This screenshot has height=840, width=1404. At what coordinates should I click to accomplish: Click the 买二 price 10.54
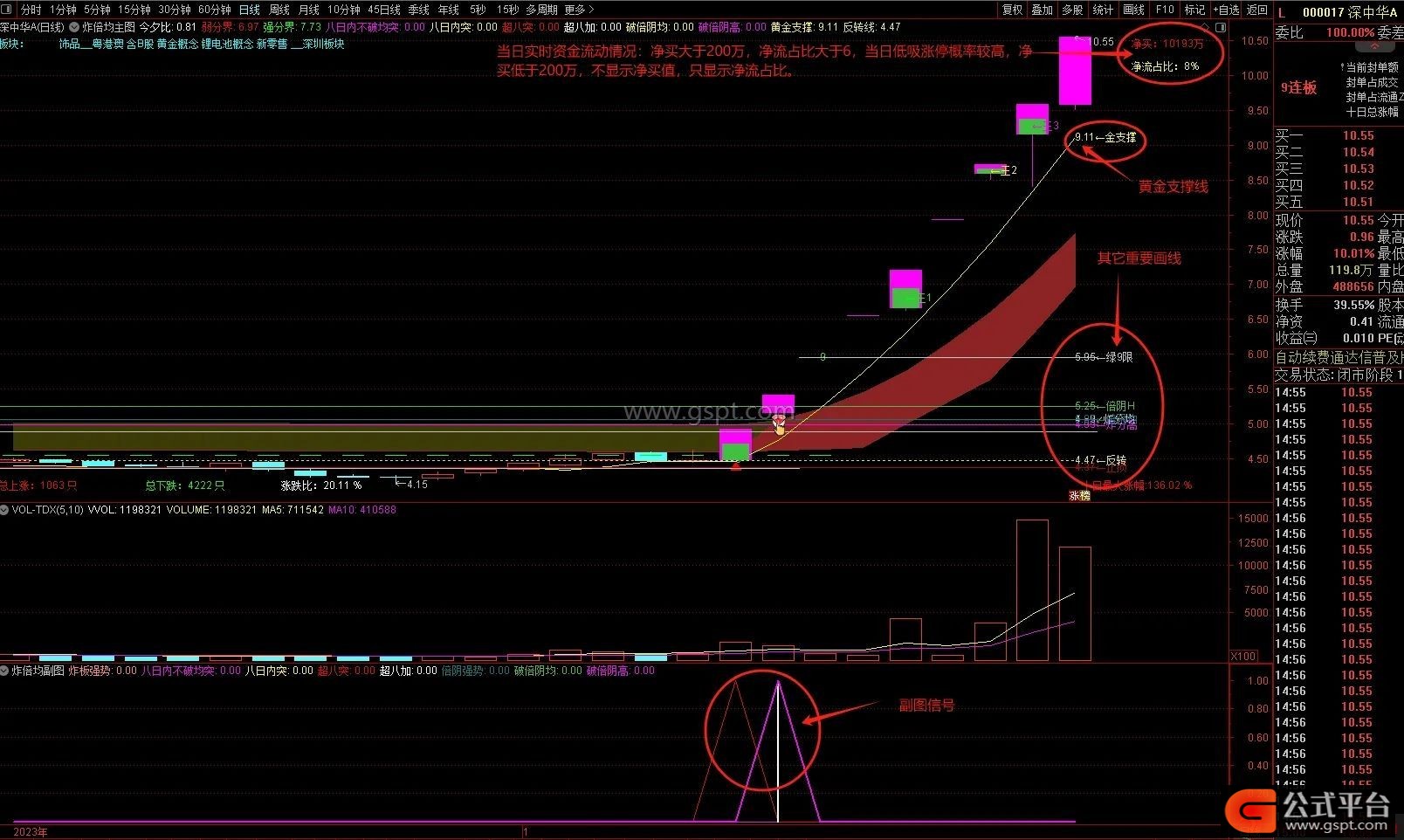(x=1358, y=152)
